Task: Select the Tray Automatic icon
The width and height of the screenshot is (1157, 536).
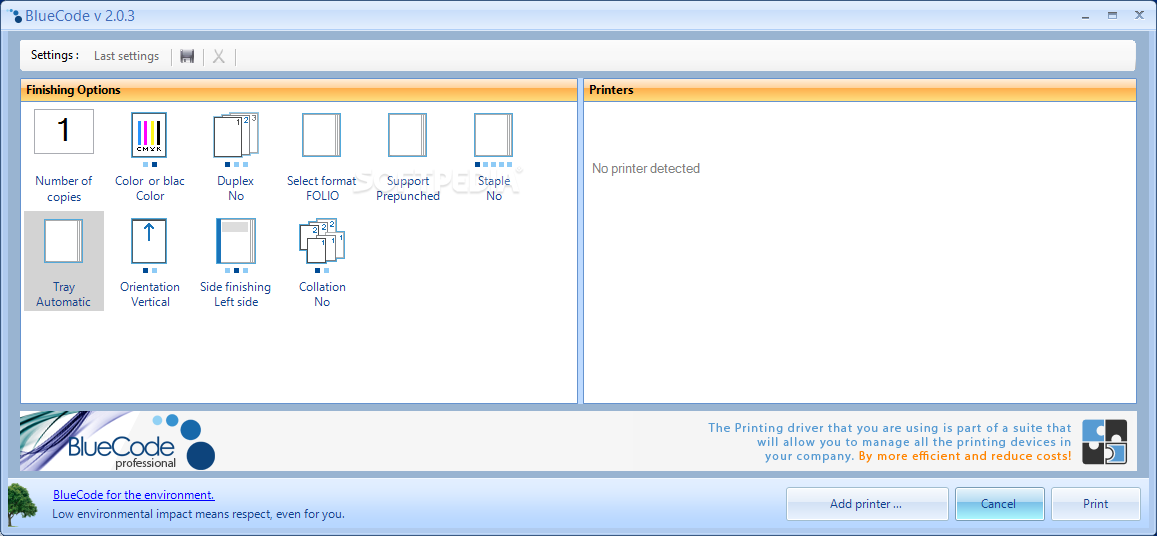Action: [x=63, y=241]
